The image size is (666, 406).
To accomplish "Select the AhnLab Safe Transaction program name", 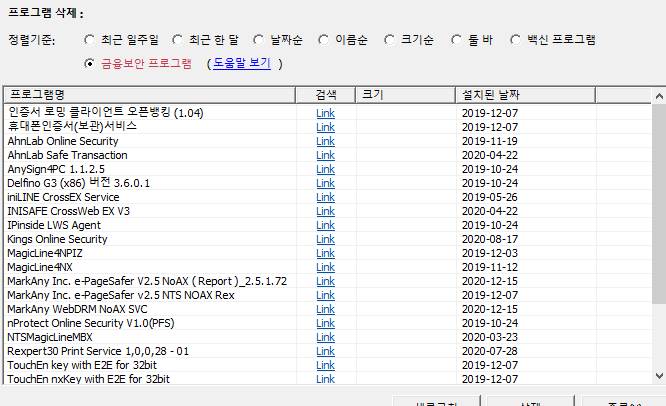I will 68,155.
